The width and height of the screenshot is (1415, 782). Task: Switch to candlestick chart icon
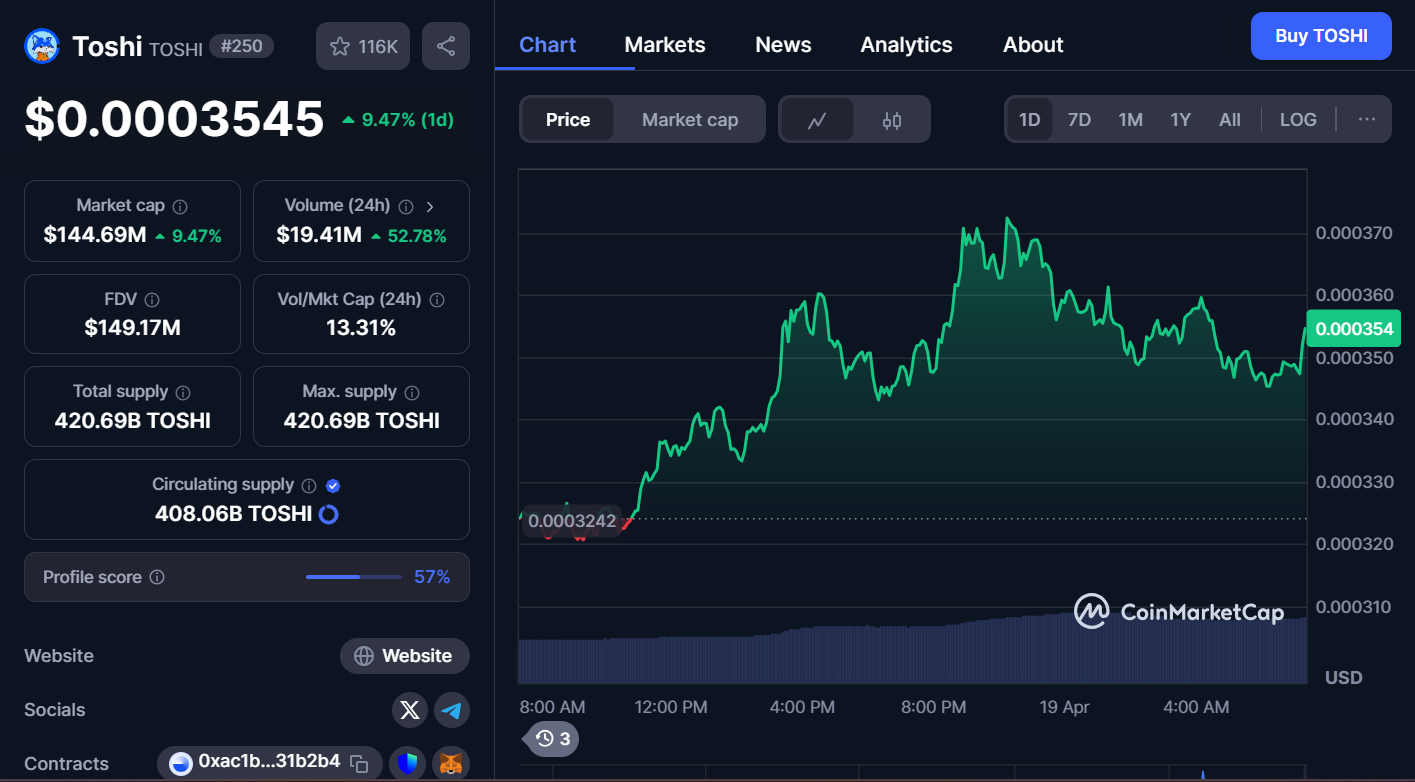pyautogui.click(x=892, y=120)
